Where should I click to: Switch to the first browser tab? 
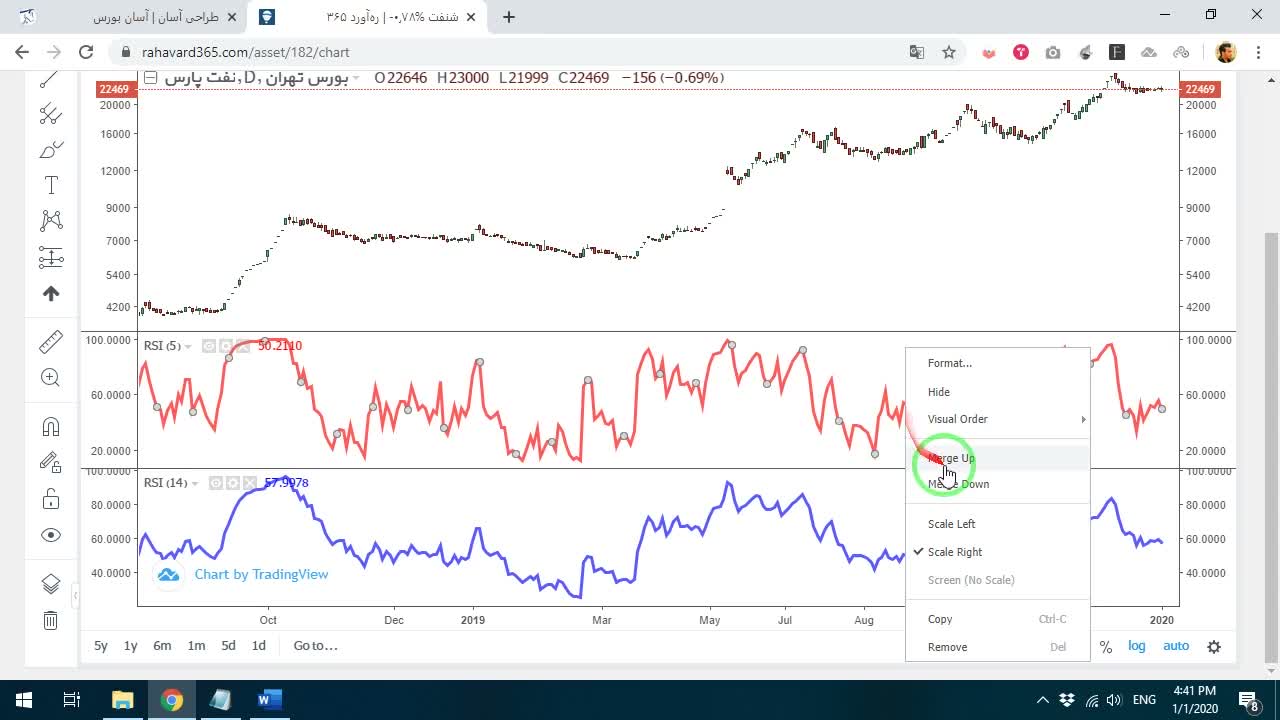point(130,17)
